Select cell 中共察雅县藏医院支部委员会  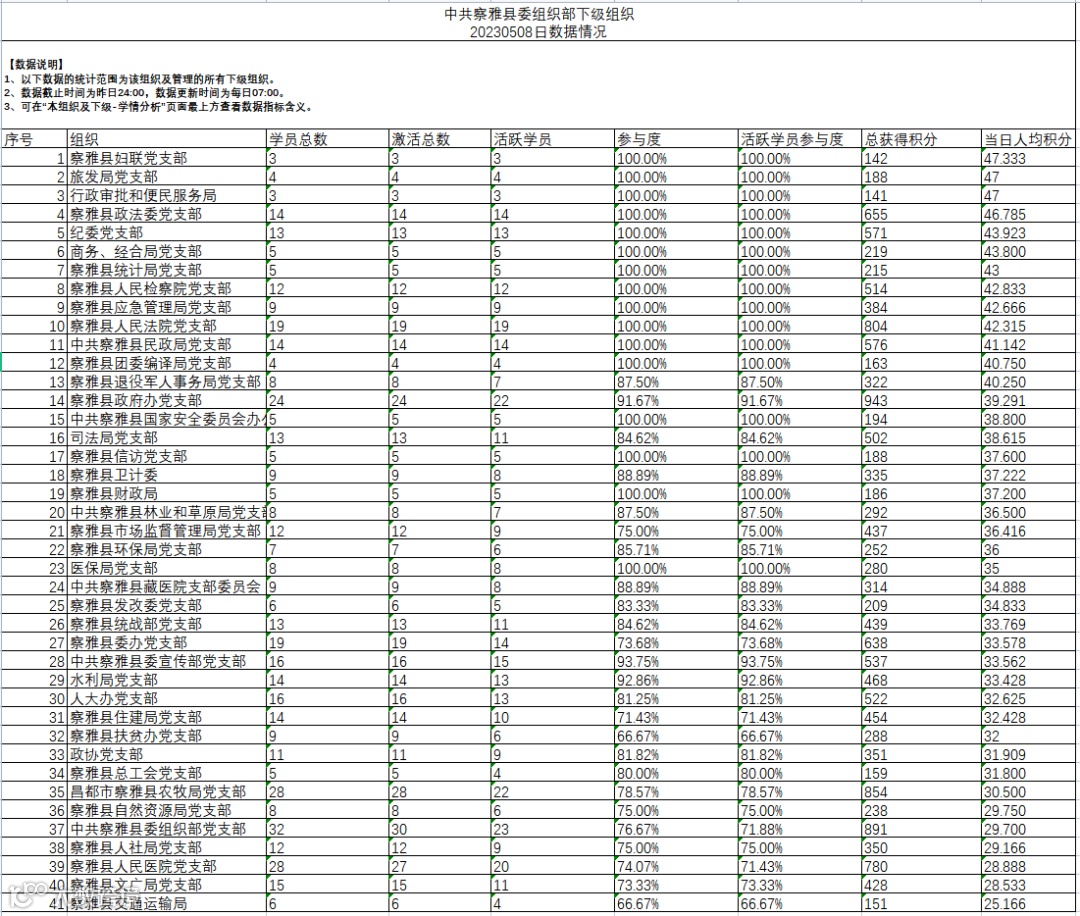click(x=167, y=587)
